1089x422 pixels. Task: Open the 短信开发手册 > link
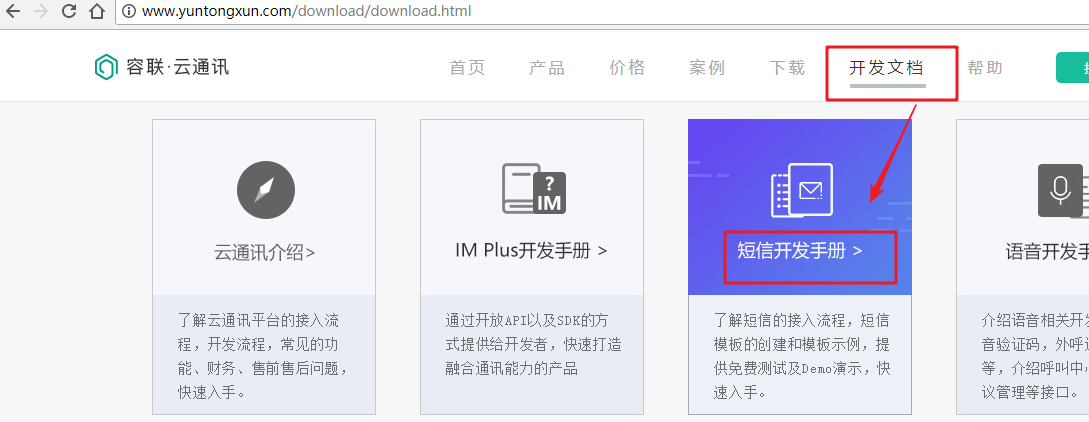(800, 251)
